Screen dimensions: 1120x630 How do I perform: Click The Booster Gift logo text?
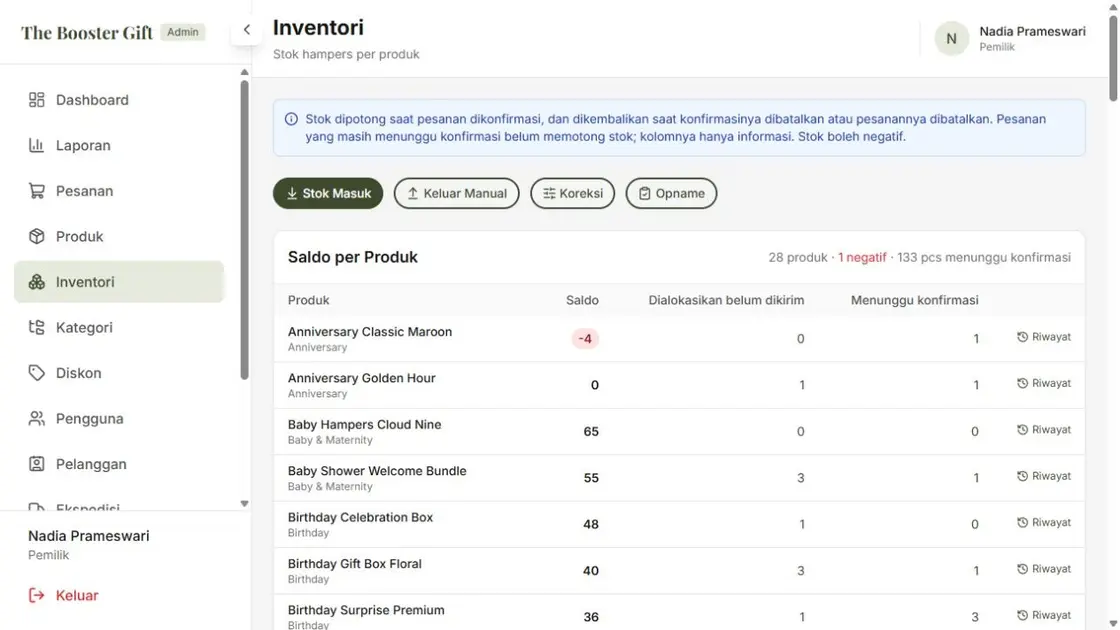87,33
